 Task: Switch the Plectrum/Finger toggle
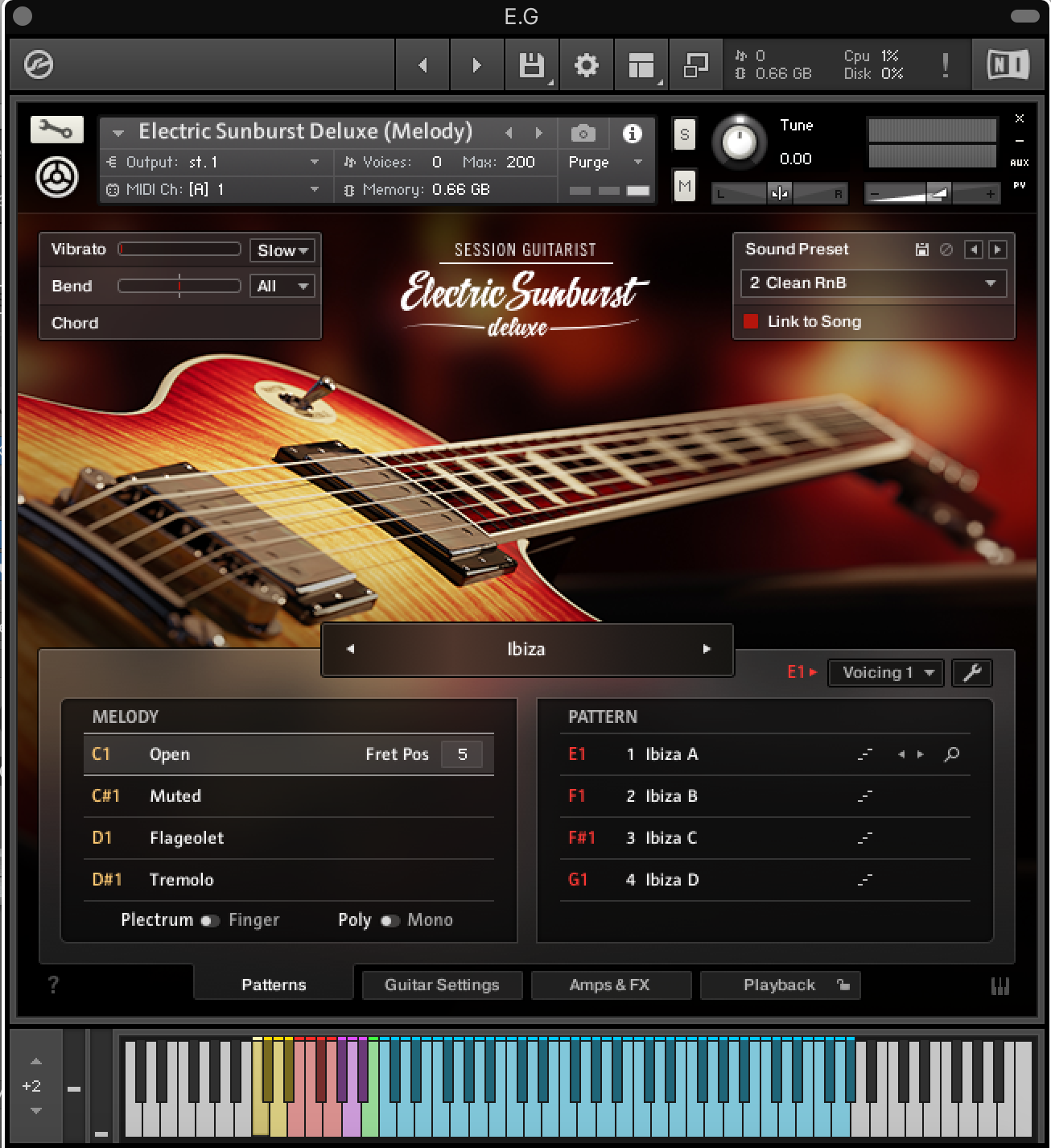210,920
